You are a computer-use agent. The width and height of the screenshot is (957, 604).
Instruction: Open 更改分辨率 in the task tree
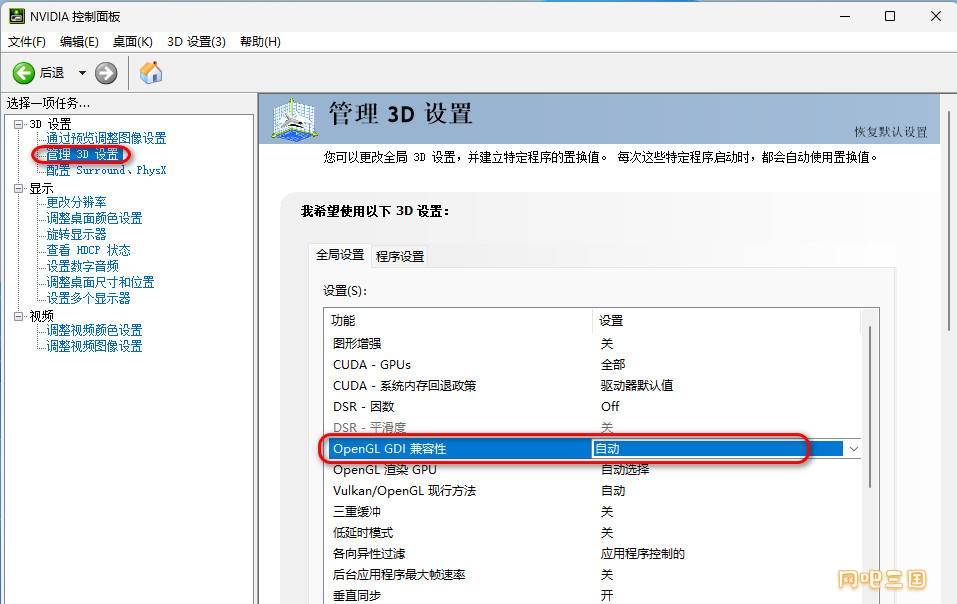click(x=76, y=202)
